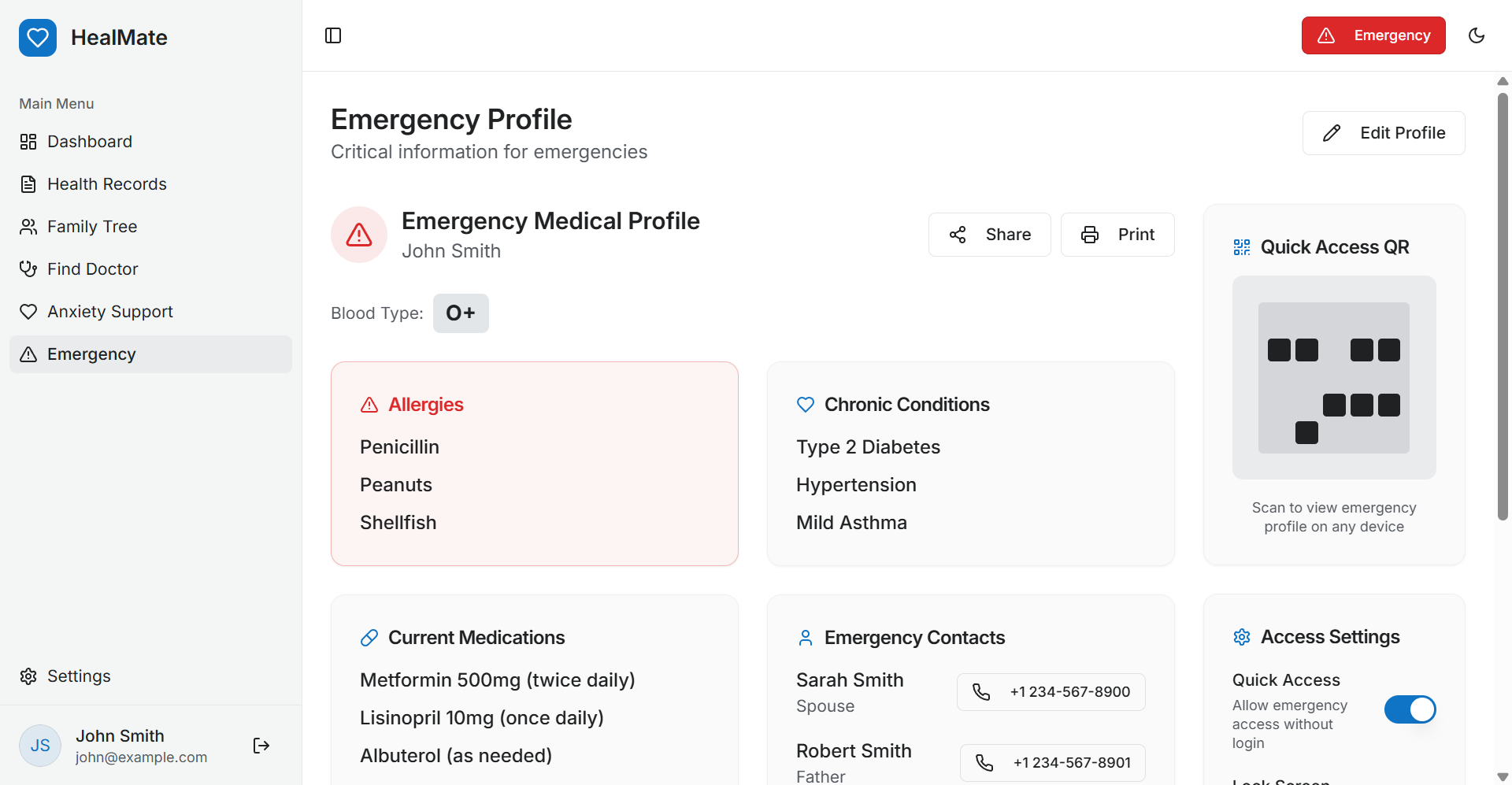The image size is (1512, 785).
Task: Share the emergency medical profile
Action: point(989,235)
